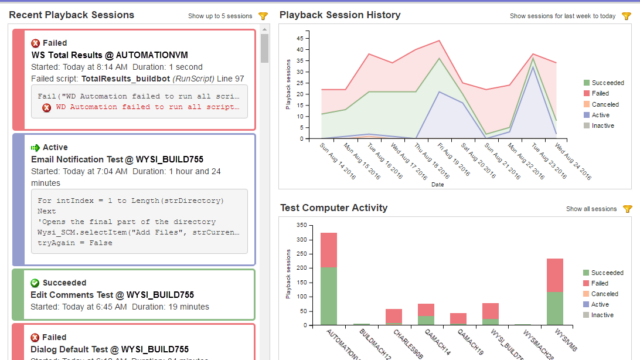This screenshot has height=360, width=640.
Task: Click 'Show up to 5 sessions' filter text
Action: coord(220,16)
